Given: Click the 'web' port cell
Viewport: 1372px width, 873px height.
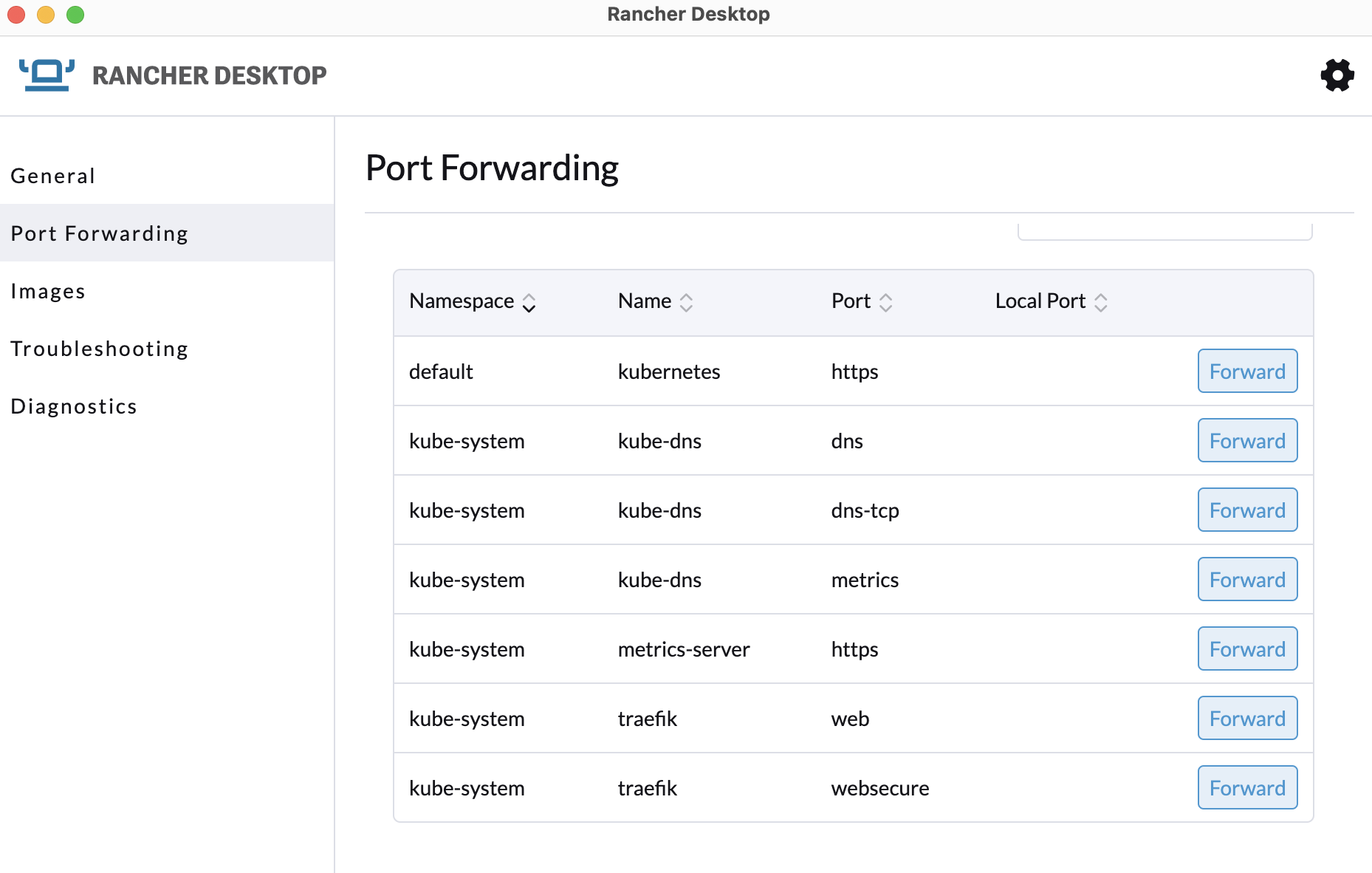Looking at the screenshot, I should point(850,719).
